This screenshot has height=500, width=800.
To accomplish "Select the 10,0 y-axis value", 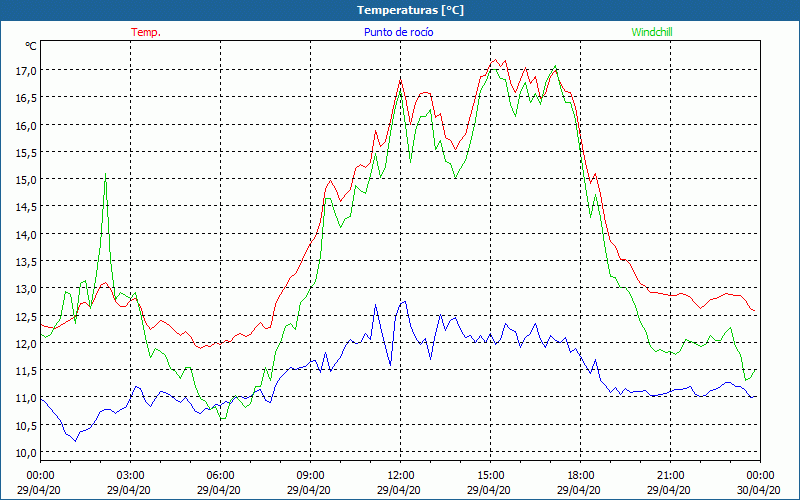I will [x=26, y=453].
